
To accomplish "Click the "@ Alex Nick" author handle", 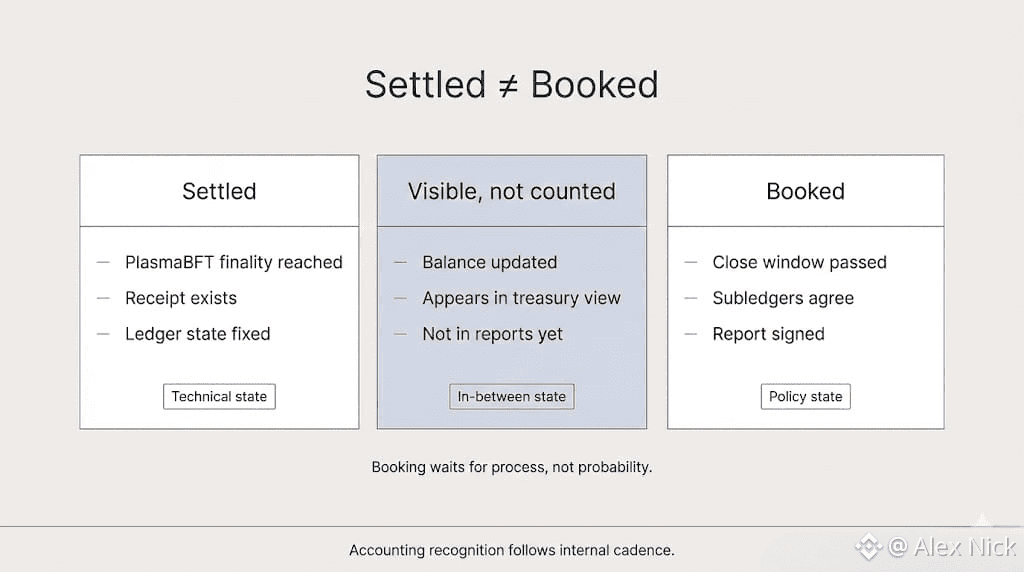I will pyautogui.click(x=951, y=547).
